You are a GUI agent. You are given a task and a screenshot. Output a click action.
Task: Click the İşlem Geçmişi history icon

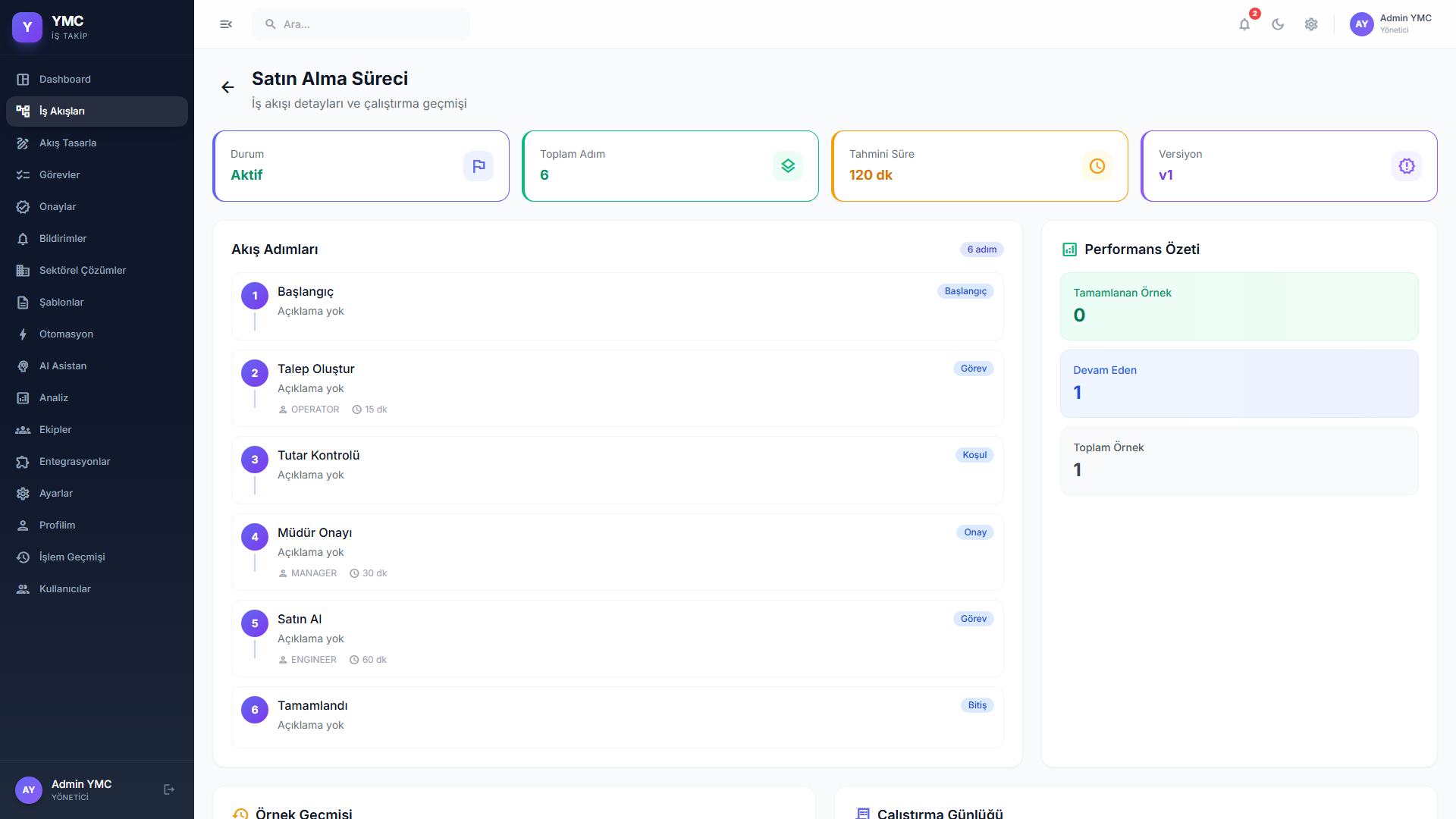[23, 557]
